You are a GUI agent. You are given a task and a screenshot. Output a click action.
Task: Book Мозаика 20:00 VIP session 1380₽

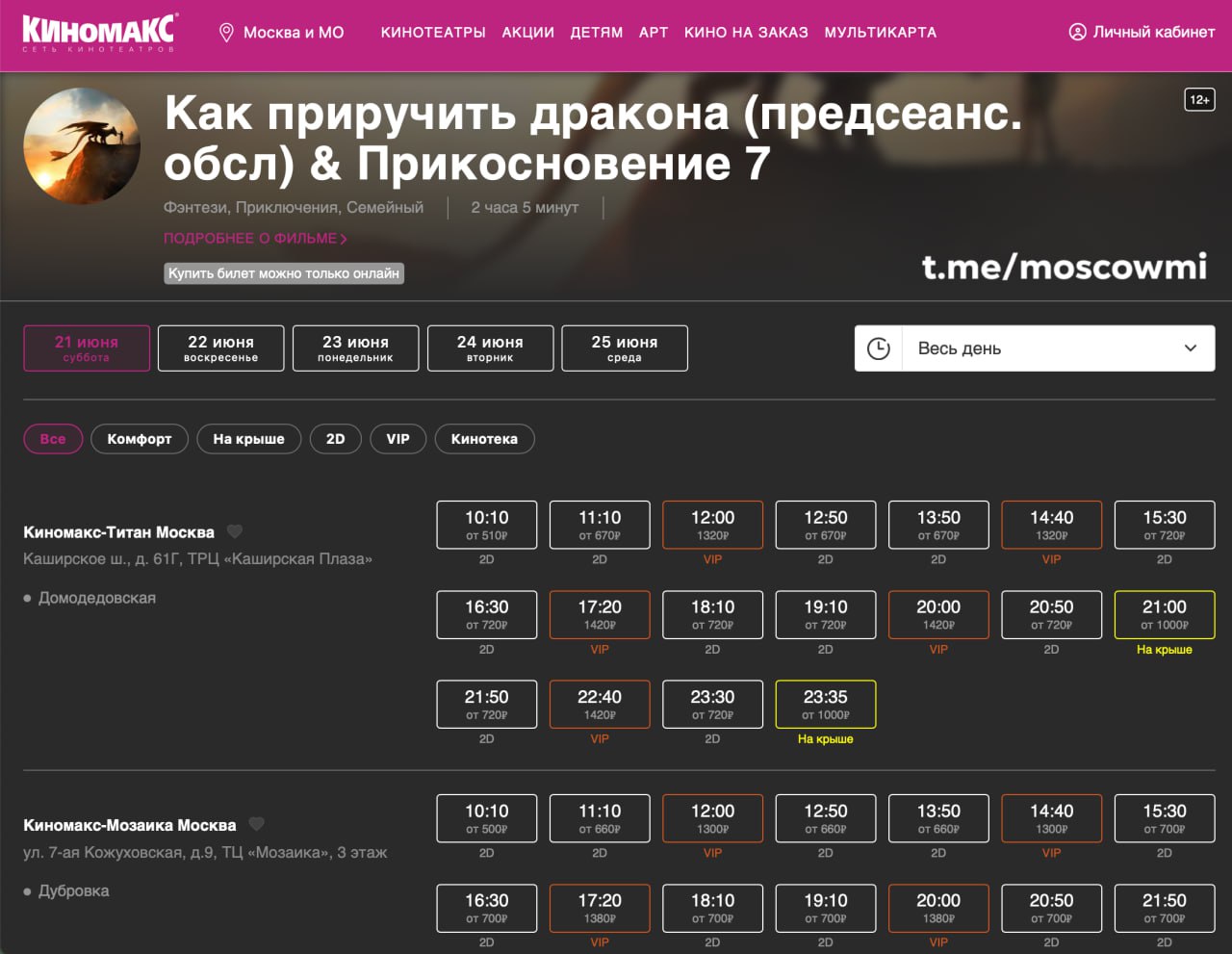point(938,908)
